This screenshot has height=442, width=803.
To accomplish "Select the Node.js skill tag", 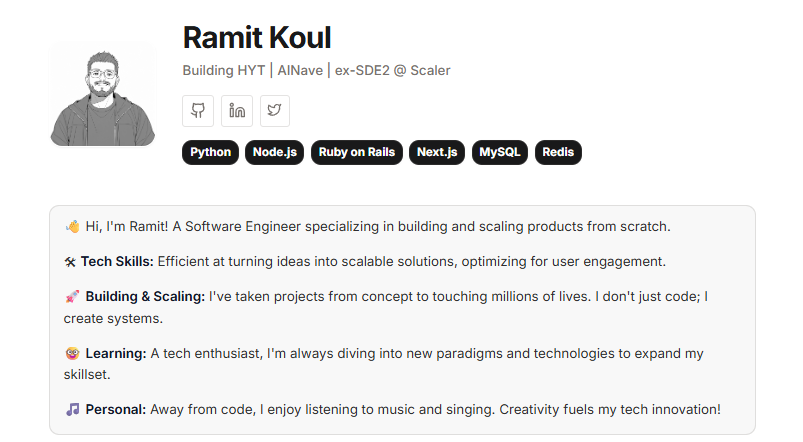I will click(274, 153).
